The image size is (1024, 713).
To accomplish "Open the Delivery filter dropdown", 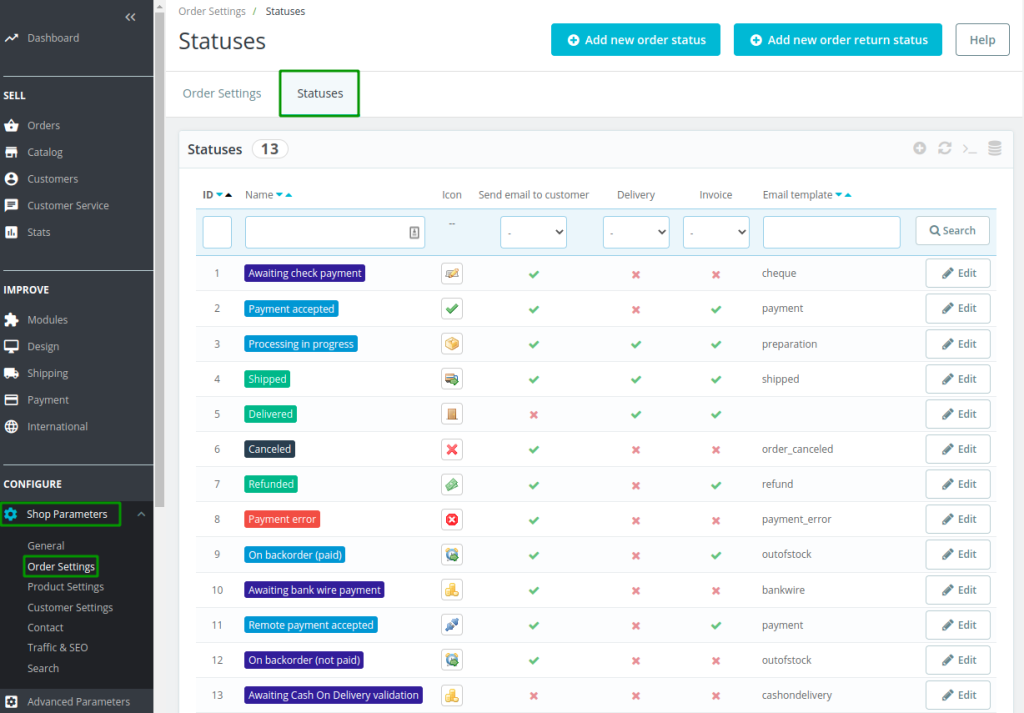I will tap(636, 230).
